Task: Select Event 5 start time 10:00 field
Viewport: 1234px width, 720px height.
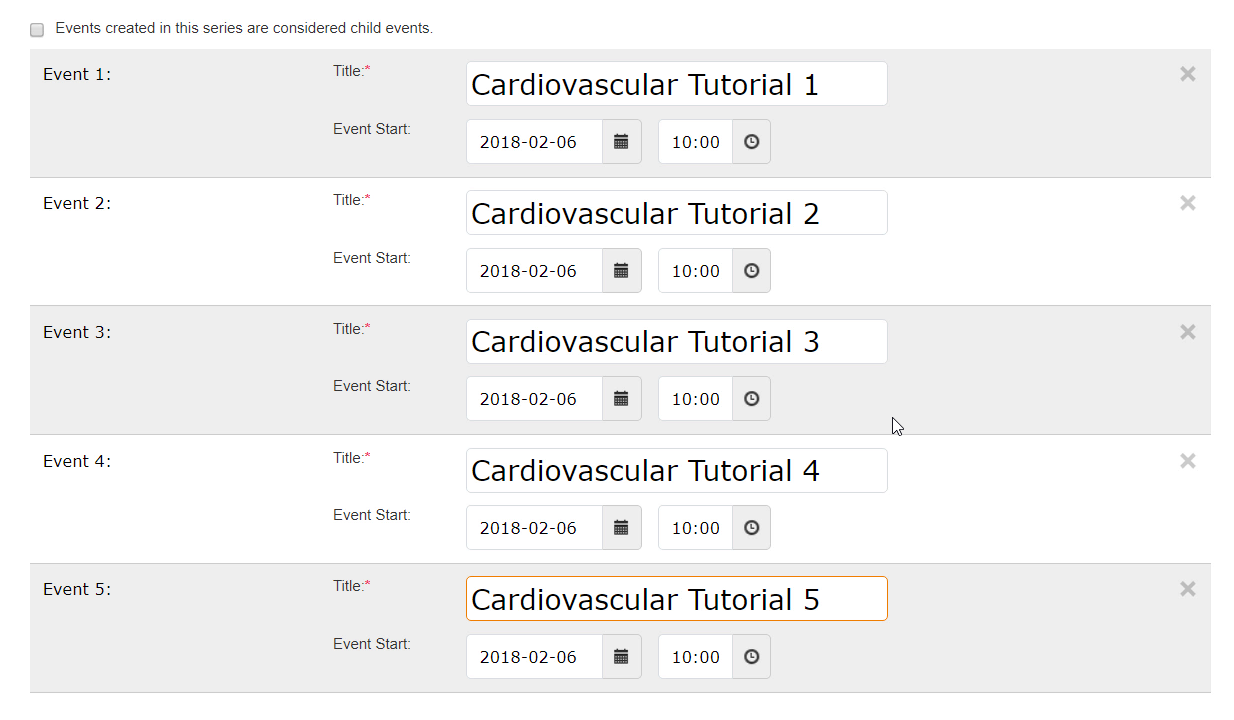Action: (695, 657)
